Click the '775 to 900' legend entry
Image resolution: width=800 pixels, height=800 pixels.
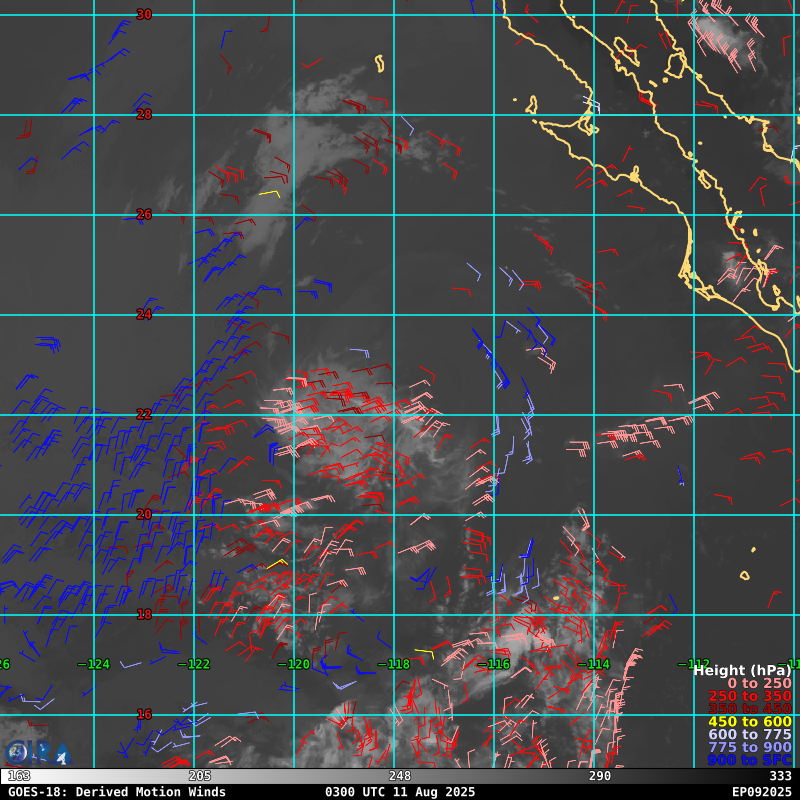click(750, 747)
